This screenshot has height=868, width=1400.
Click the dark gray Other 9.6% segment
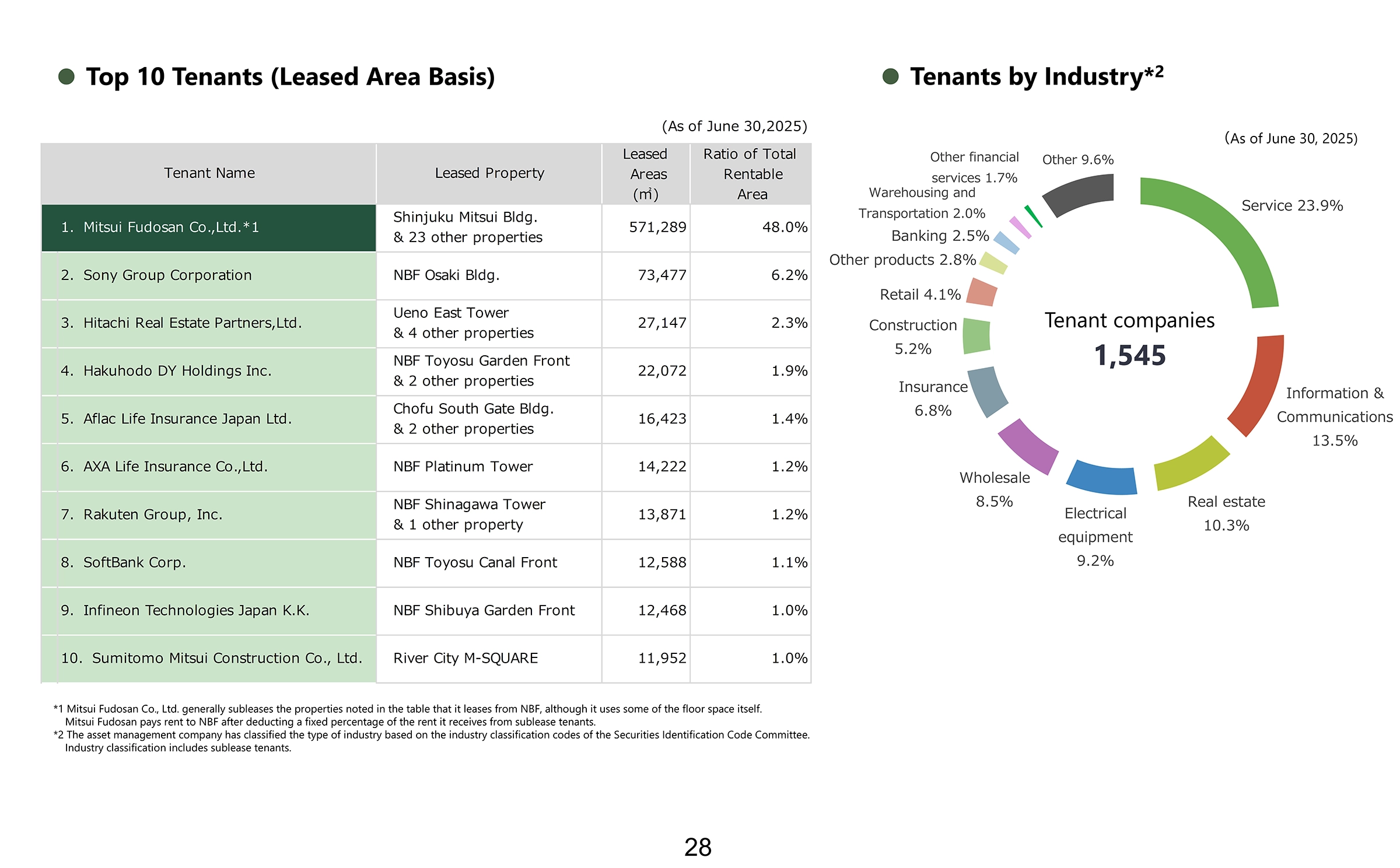[x=1080, y=194]
